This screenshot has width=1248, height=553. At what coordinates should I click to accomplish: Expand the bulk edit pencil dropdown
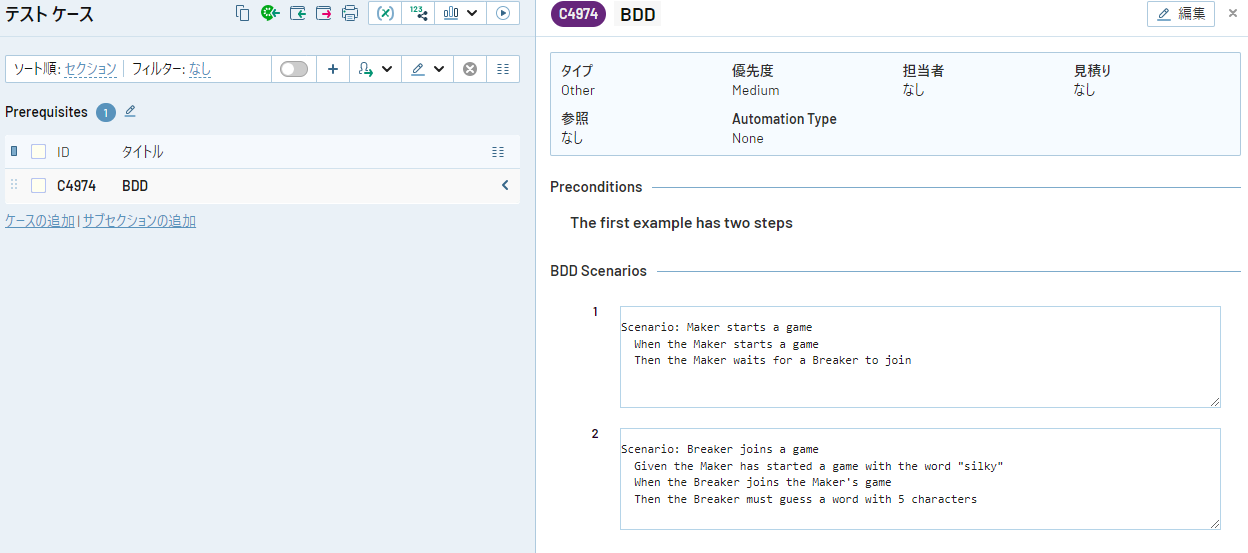point(427,69)
